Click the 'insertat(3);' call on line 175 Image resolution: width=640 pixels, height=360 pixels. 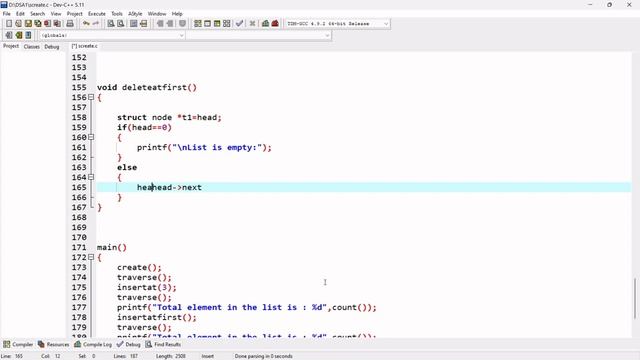click(x=147, y=287)
